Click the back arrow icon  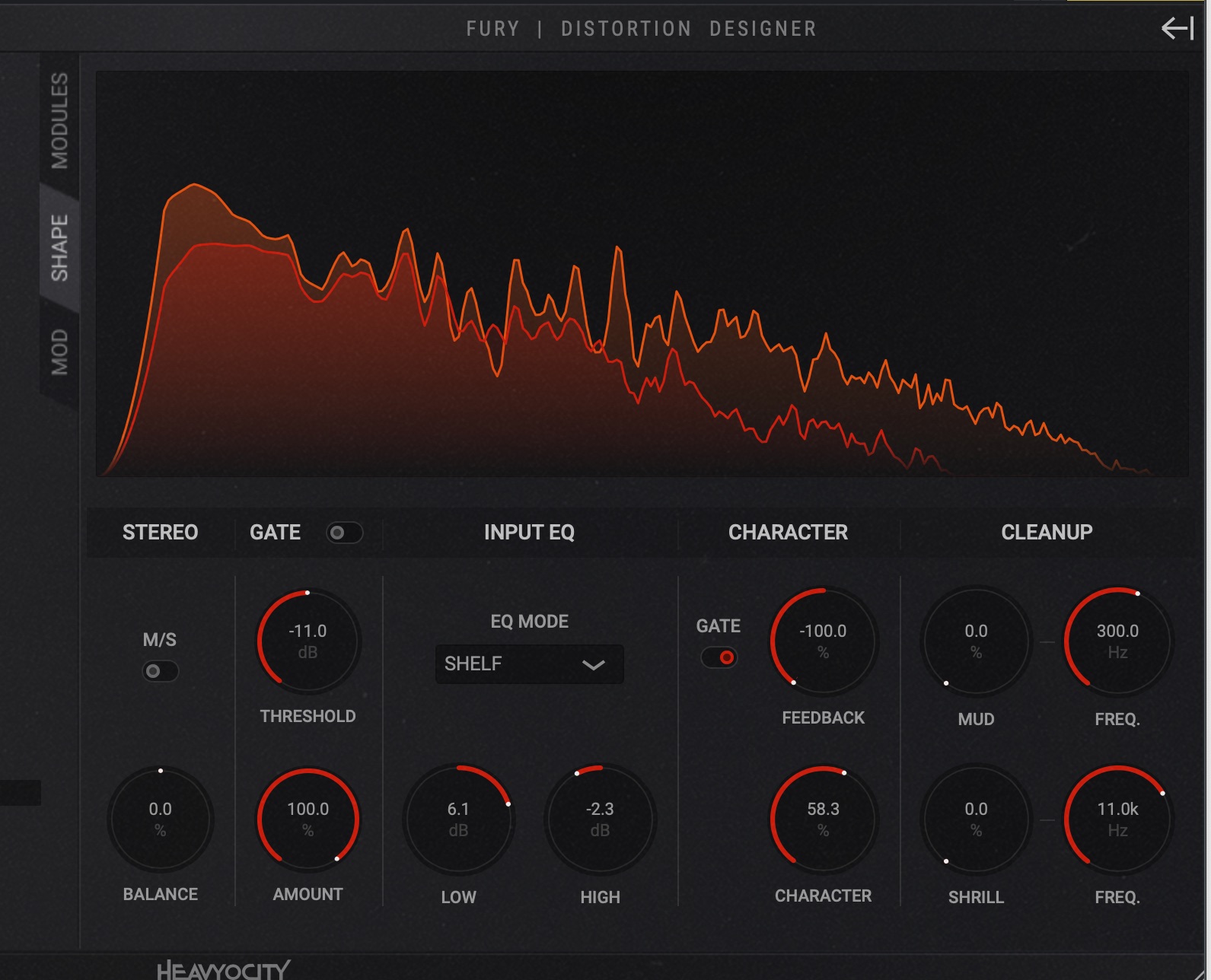click(1177, 29)
